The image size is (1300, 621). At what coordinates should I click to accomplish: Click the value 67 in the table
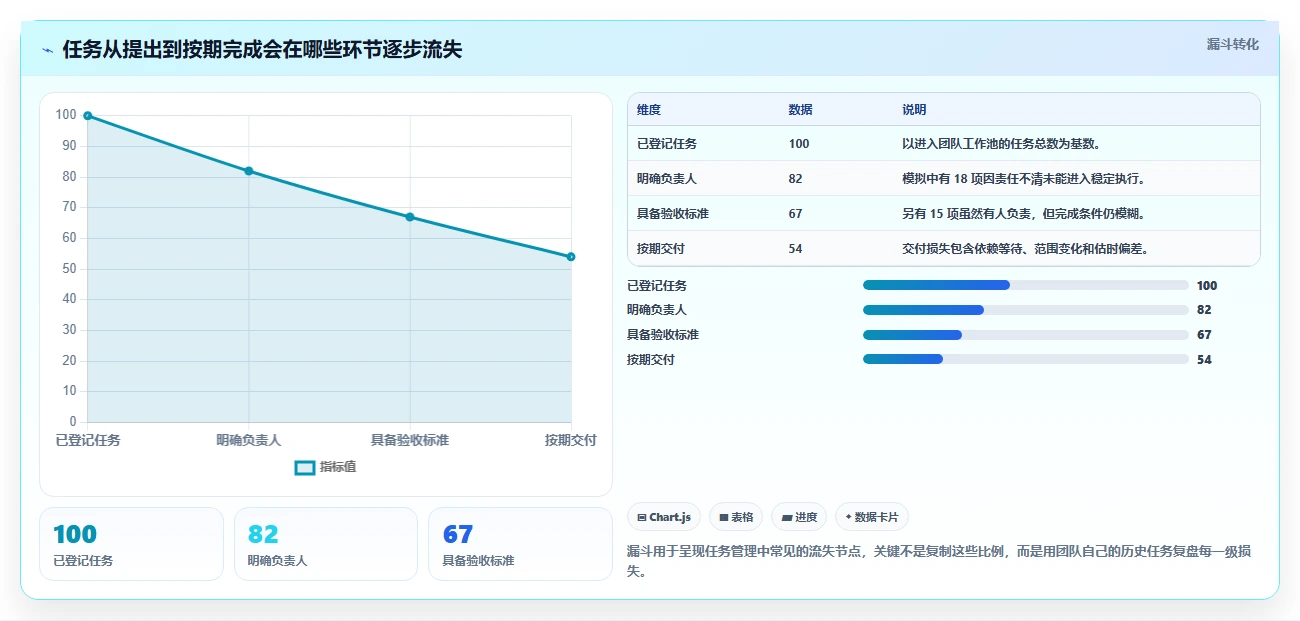pos(795,214)
